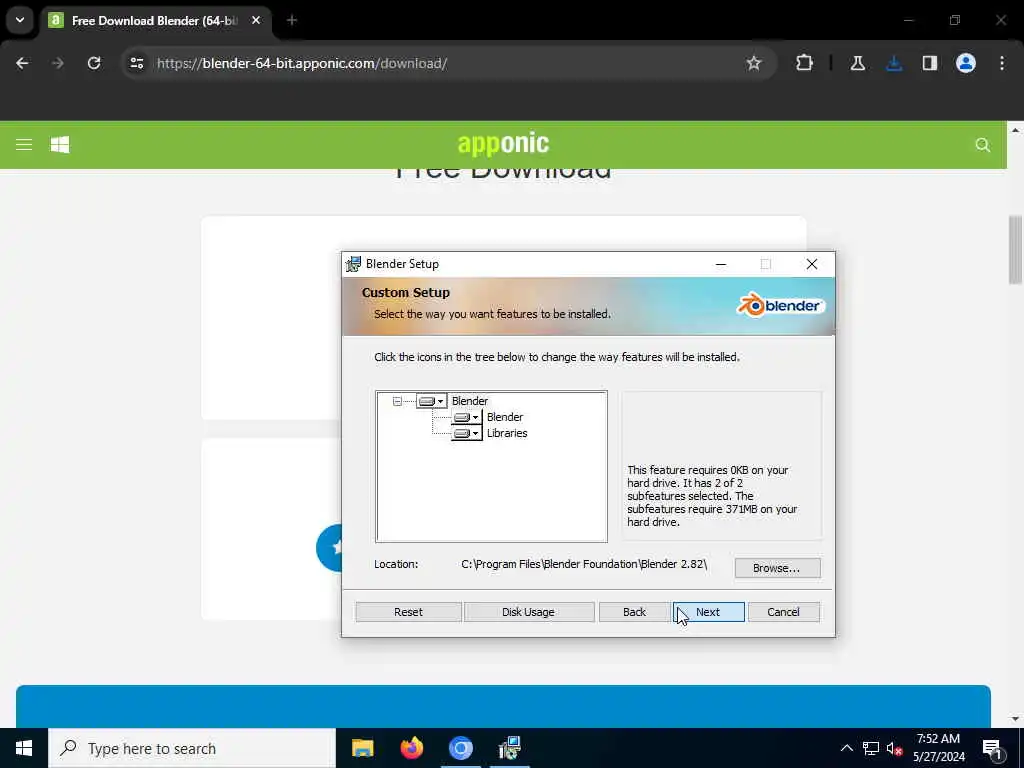Screen dimensions: 1024x768
Task: Reload the page in Chrome
Action: point(94,63)
